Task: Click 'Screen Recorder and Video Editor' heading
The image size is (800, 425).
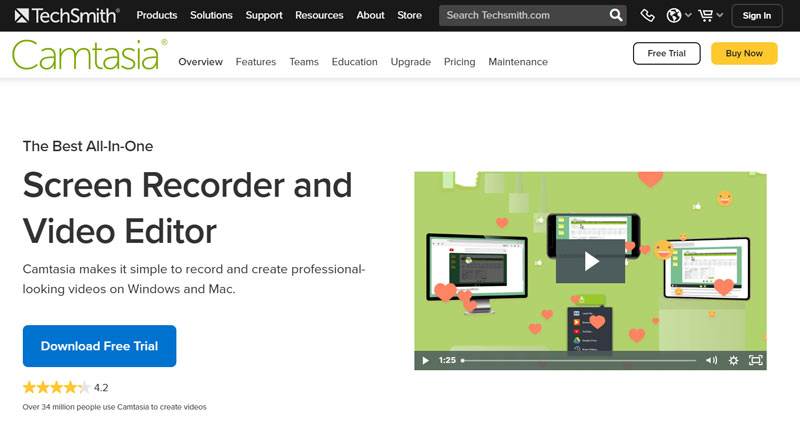Action: coord(188,208)
